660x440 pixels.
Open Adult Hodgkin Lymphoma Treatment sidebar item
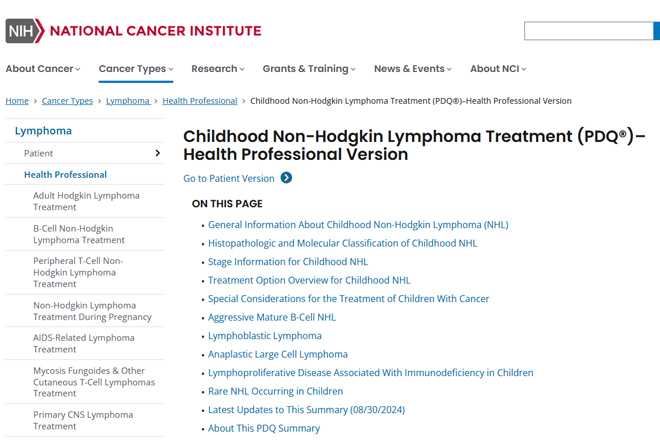point(86,201)
